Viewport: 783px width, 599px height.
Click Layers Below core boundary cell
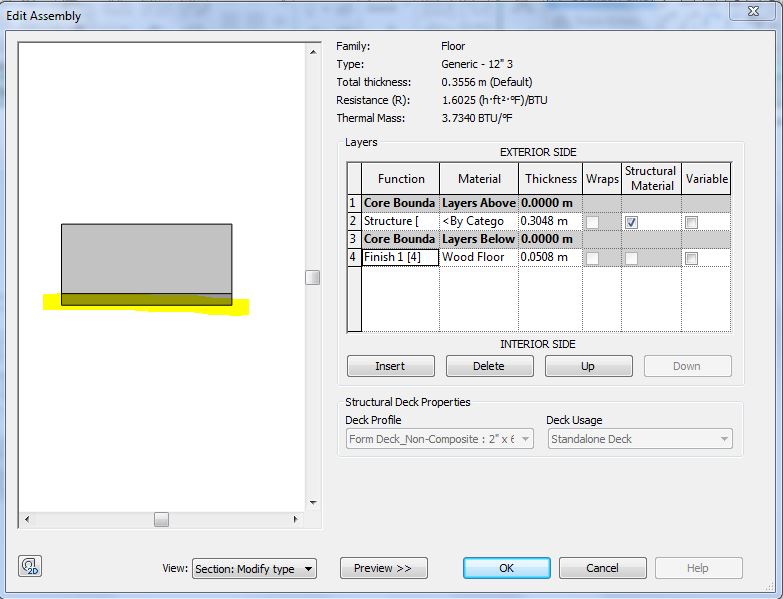pos(479,239)
